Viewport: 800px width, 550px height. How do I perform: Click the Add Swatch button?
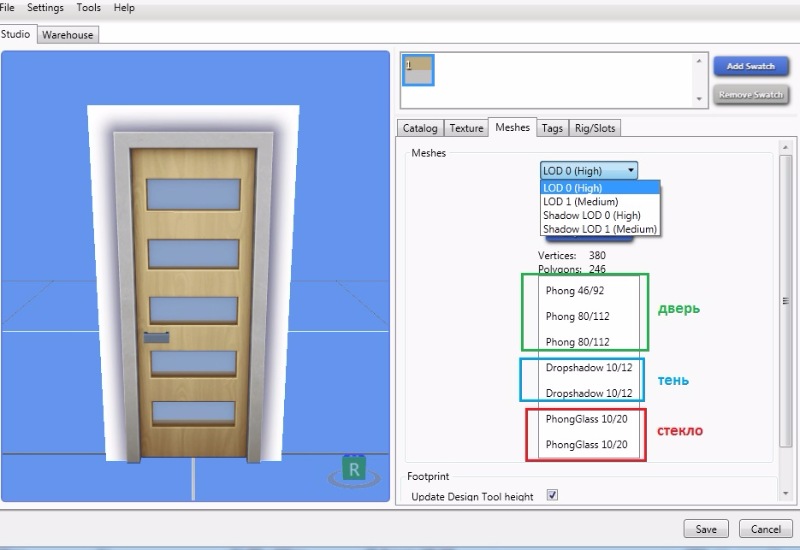(x=750, y=66)
